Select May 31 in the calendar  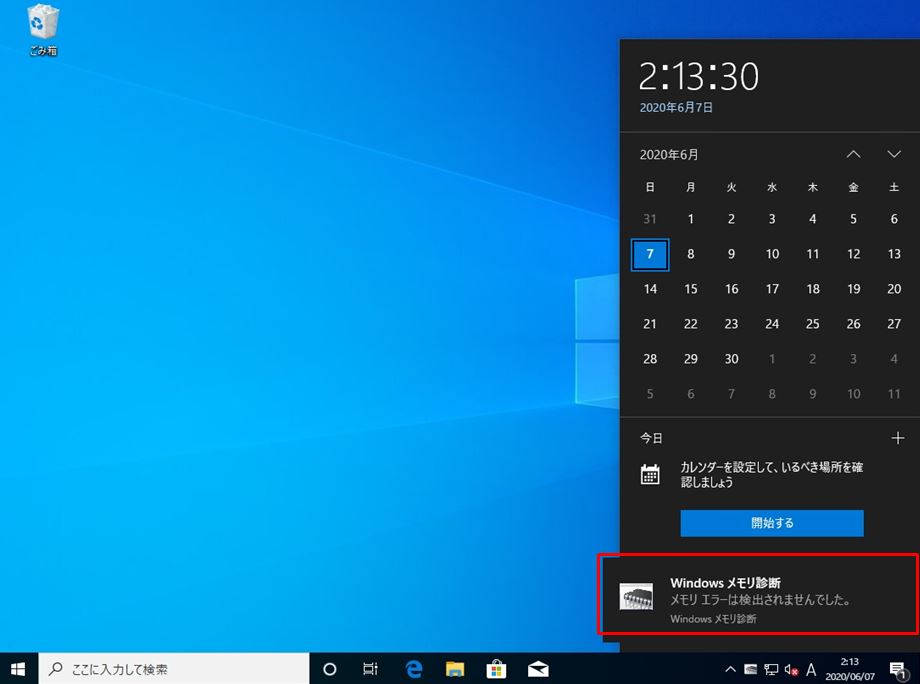tap(650, 219)
